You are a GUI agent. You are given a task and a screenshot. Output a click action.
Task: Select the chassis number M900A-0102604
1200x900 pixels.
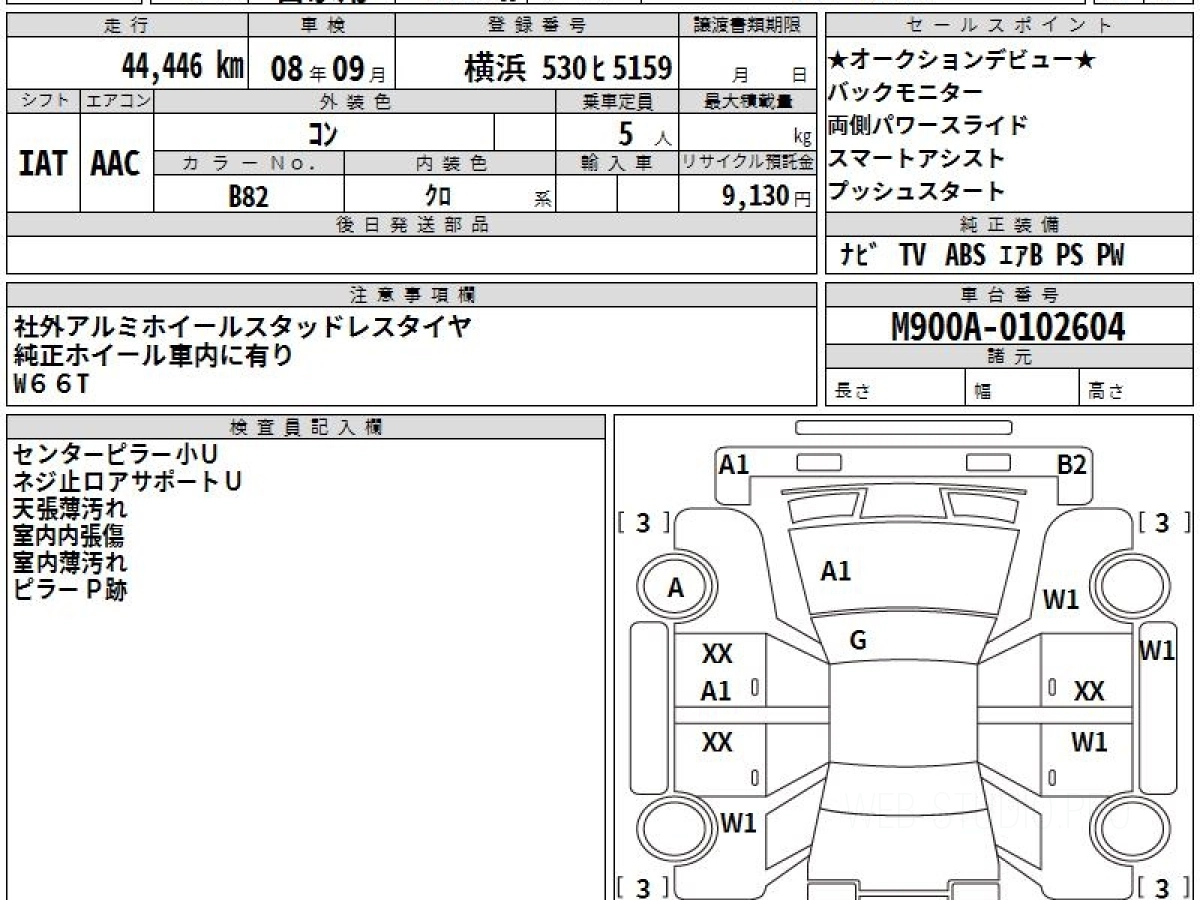point(1008,326)
